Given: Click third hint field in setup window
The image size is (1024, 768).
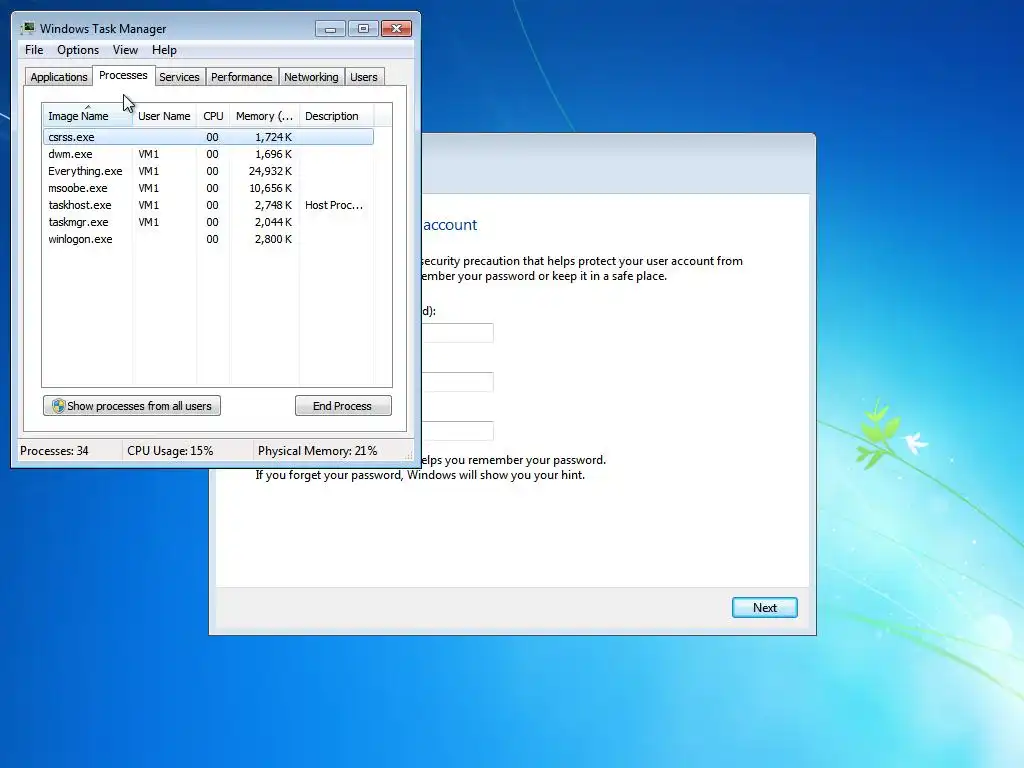Looking at the screenshot, I should coord(457,431).
